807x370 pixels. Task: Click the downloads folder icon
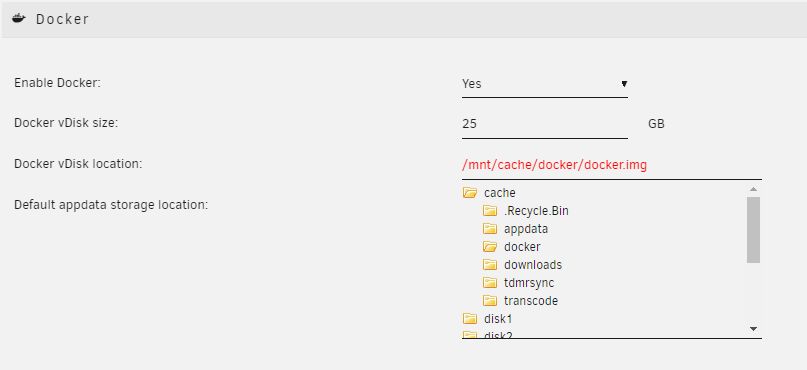pos(489,265)
